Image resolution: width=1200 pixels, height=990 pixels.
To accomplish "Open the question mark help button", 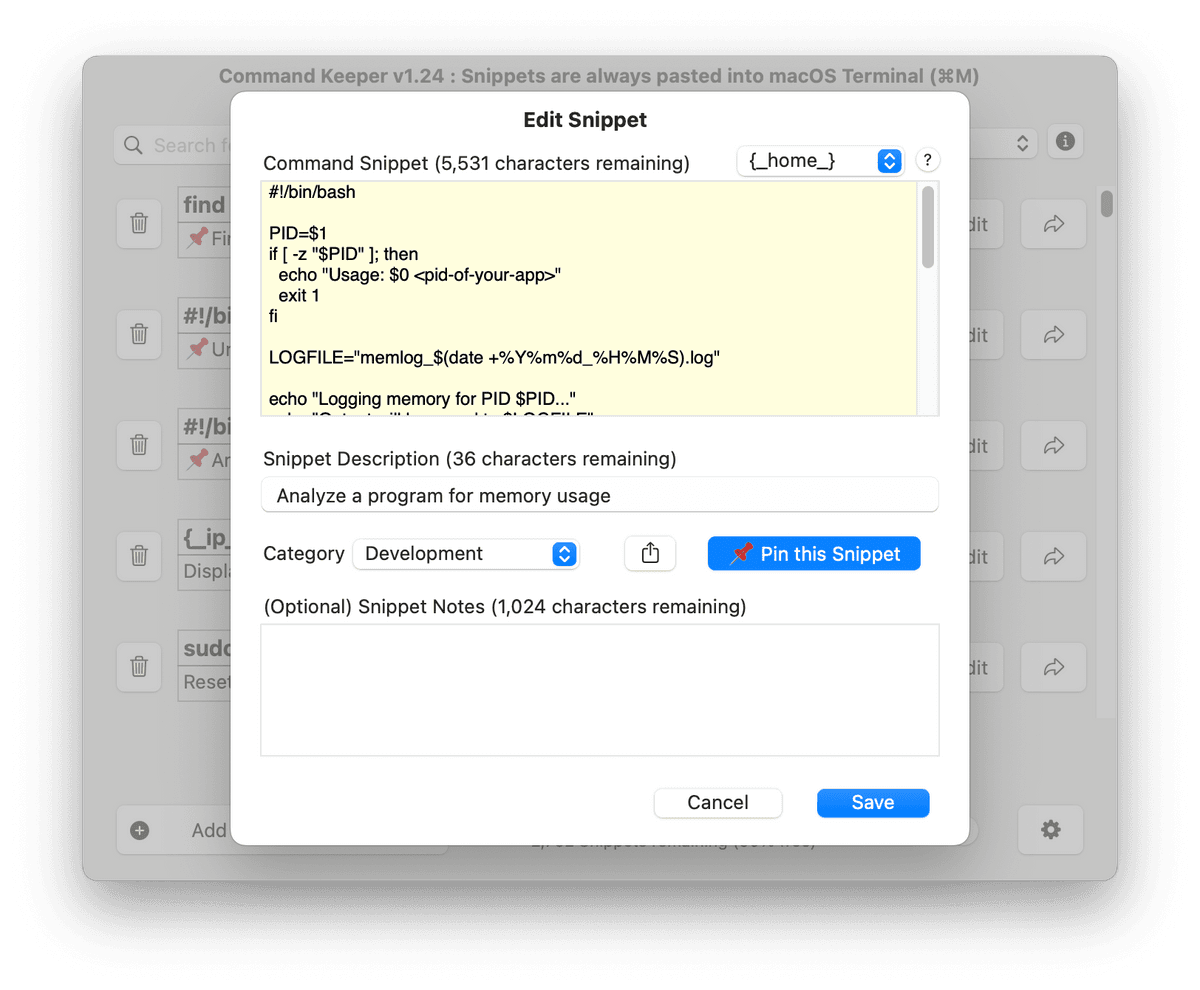I will (927, 160).
